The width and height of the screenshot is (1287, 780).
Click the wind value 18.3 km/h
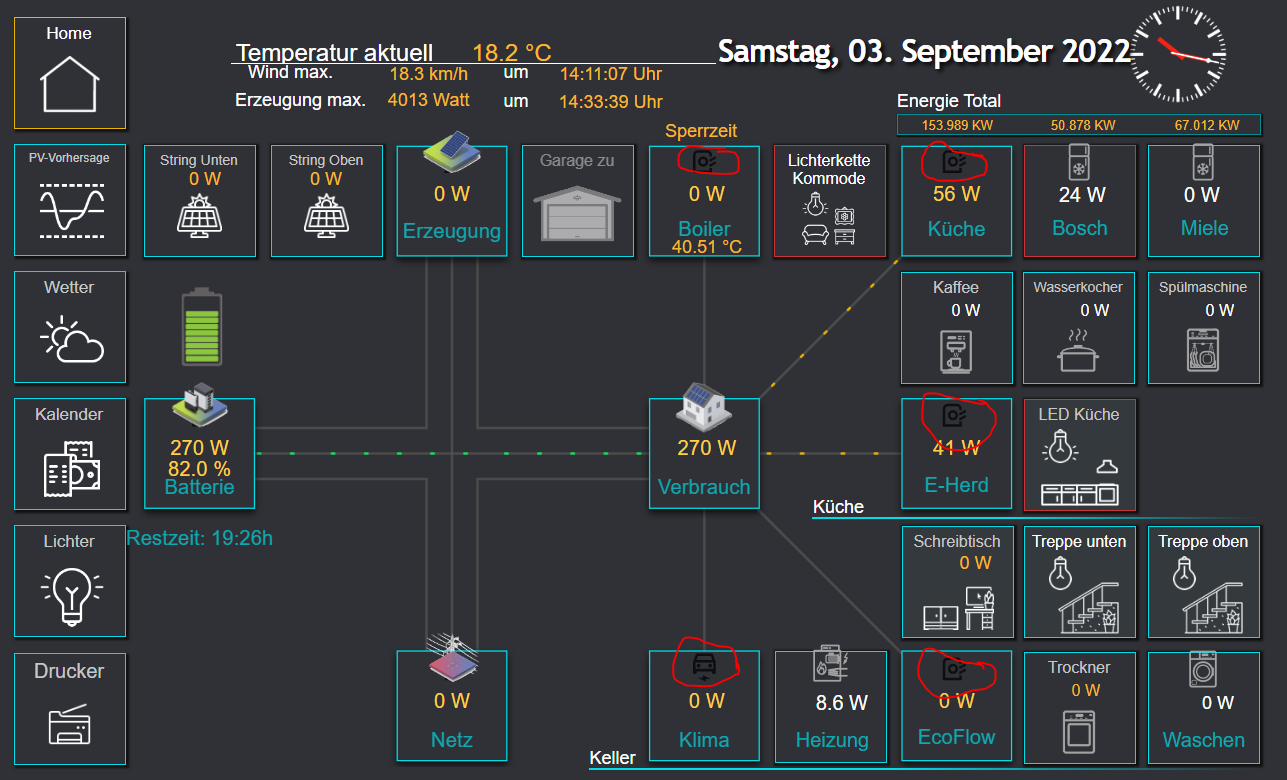(429, 74)
